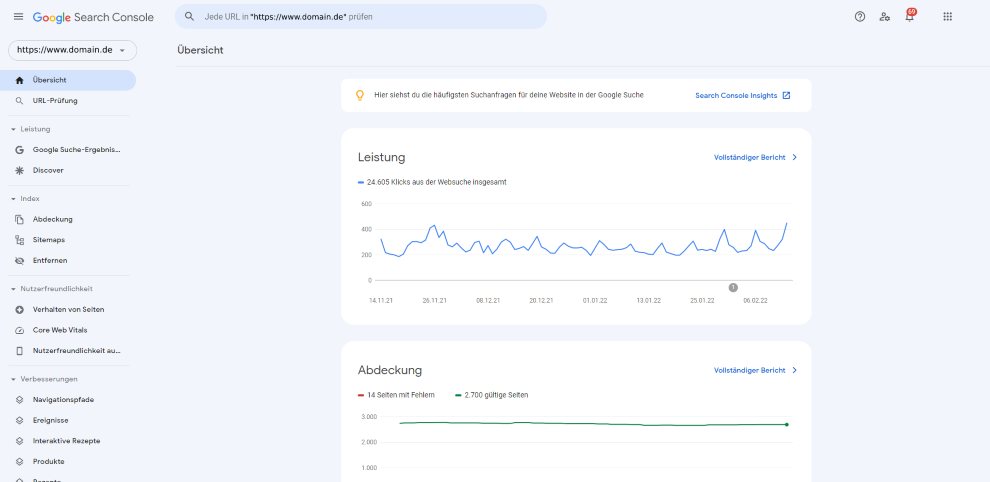Image resolution: width=990 pixels, height=482 pixels.
Task: Open Search Console Insights link
Action: coord(736,95)
